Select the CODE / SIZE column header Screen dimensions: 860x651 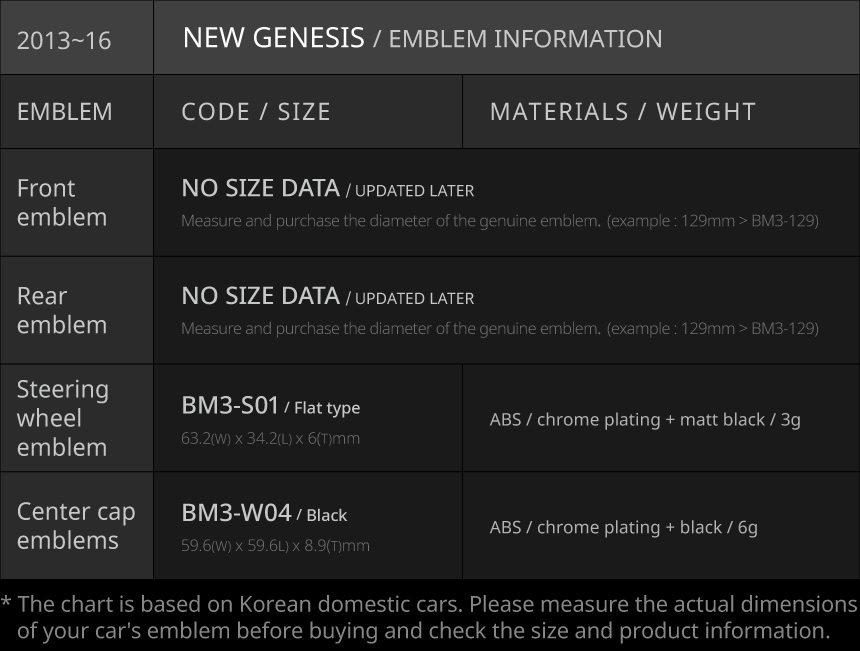coord(256,111)
